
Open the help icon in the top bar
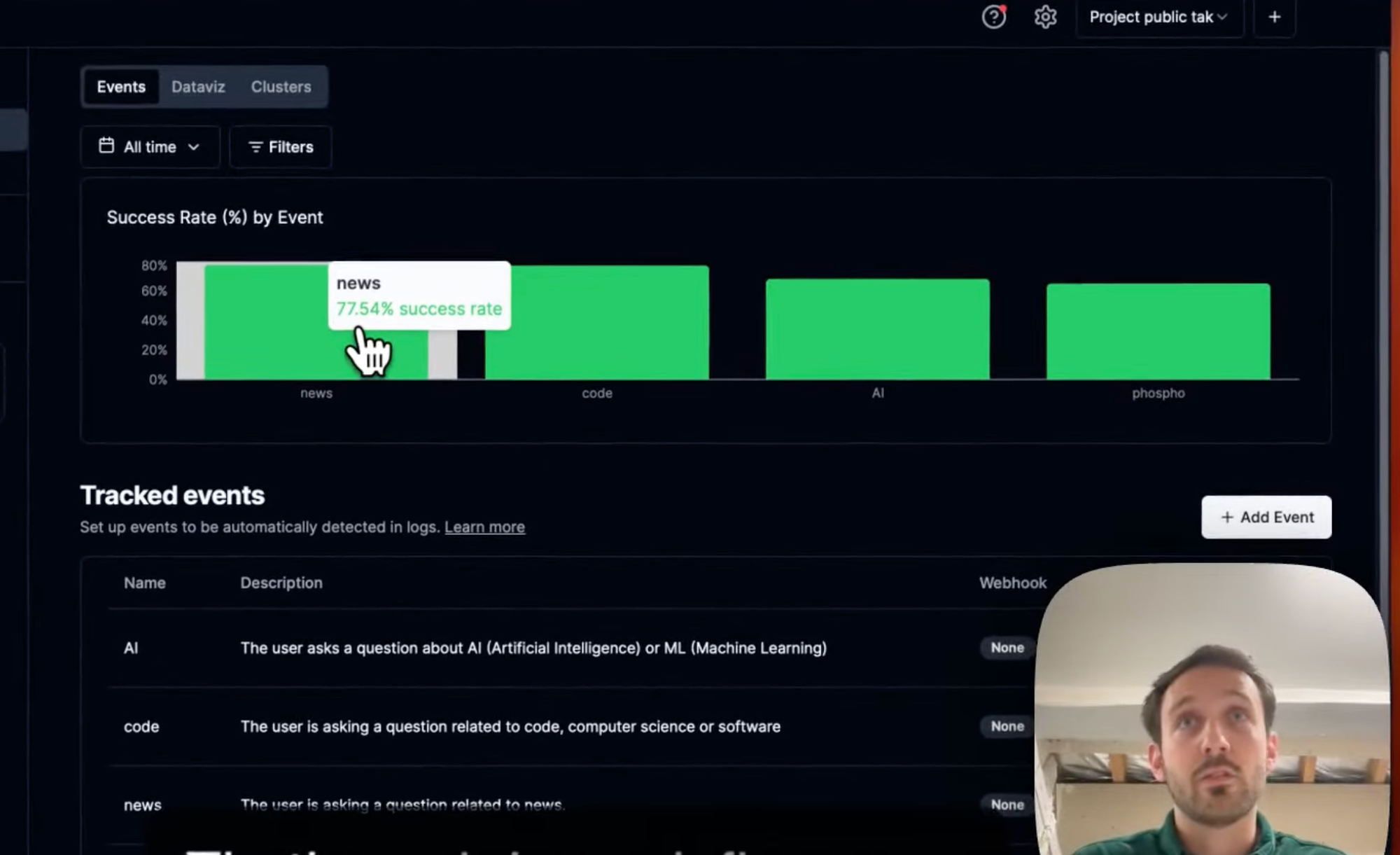point(993,17)
